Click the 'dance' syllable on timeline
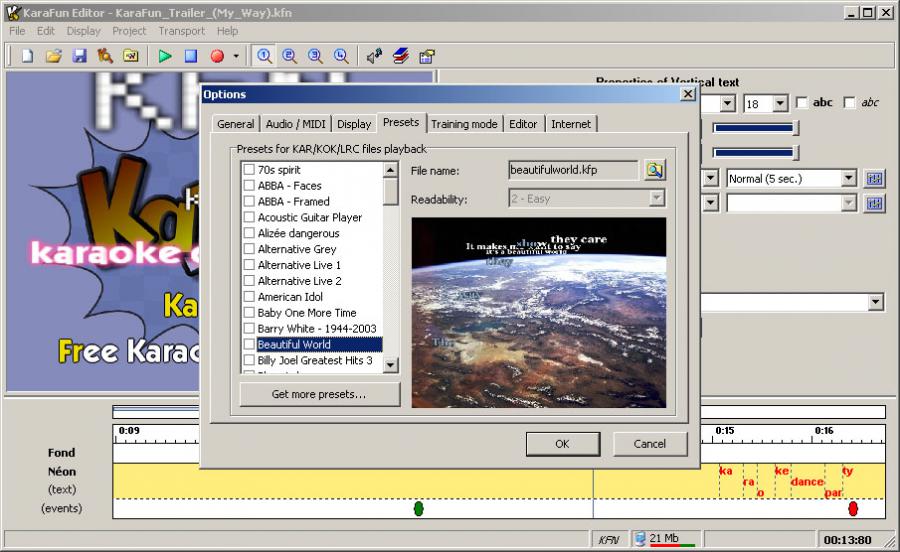This screenshot has width=900, height=552. click(807, 481)
